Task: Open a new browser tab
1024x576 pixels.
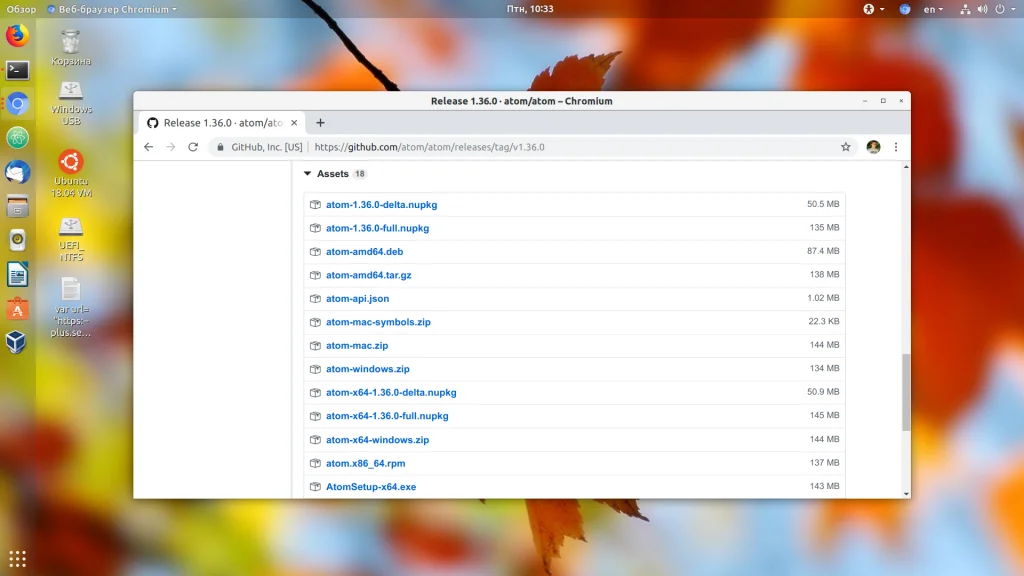Action: pos(320,123)
